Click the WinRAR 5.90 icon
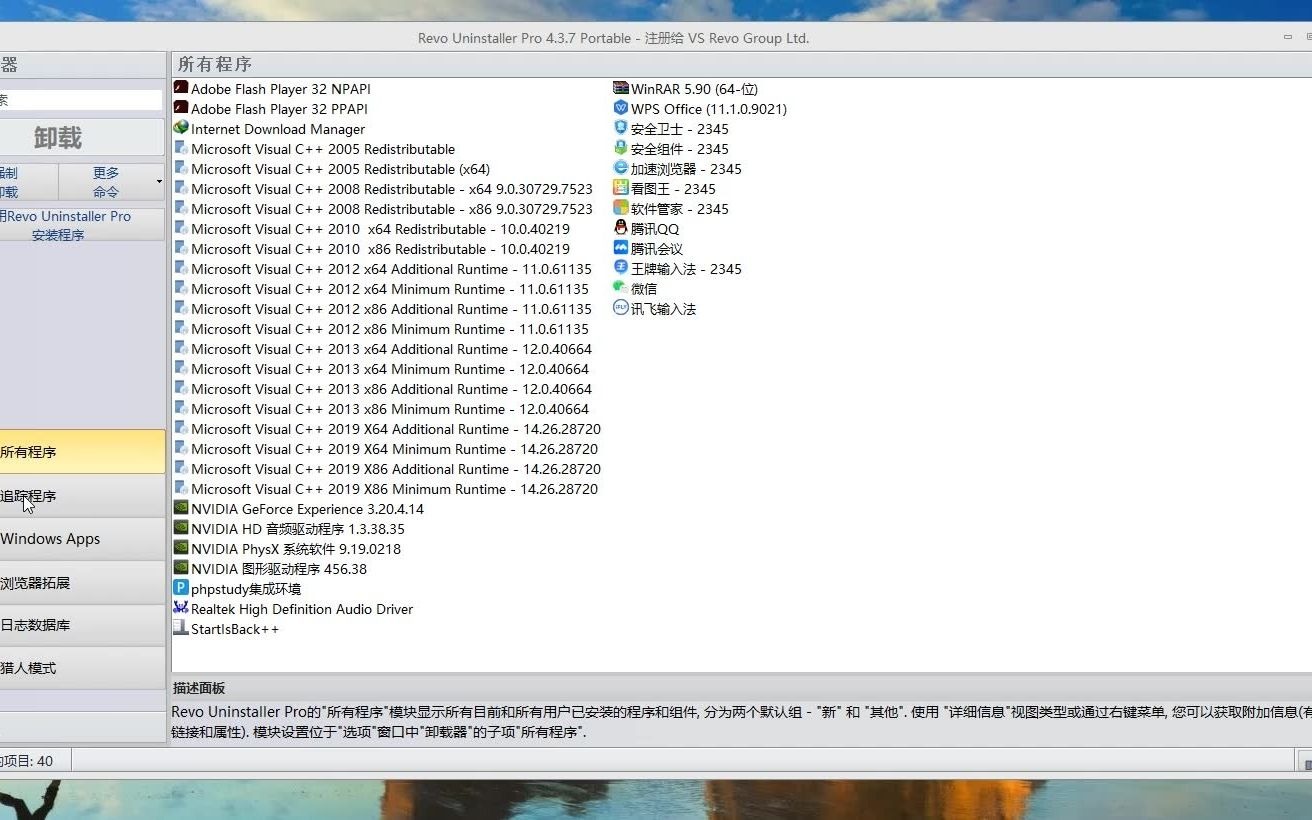 (621, 88)
